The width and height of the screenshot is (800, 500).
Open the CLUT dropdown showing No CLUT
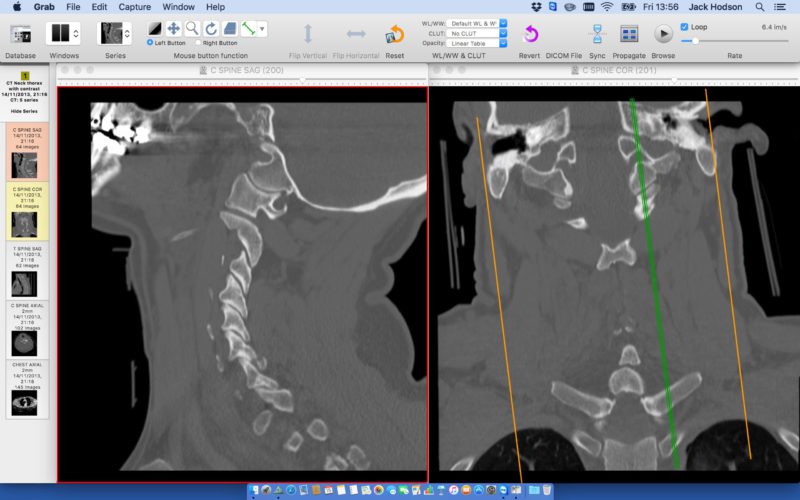tap(477, 33)
